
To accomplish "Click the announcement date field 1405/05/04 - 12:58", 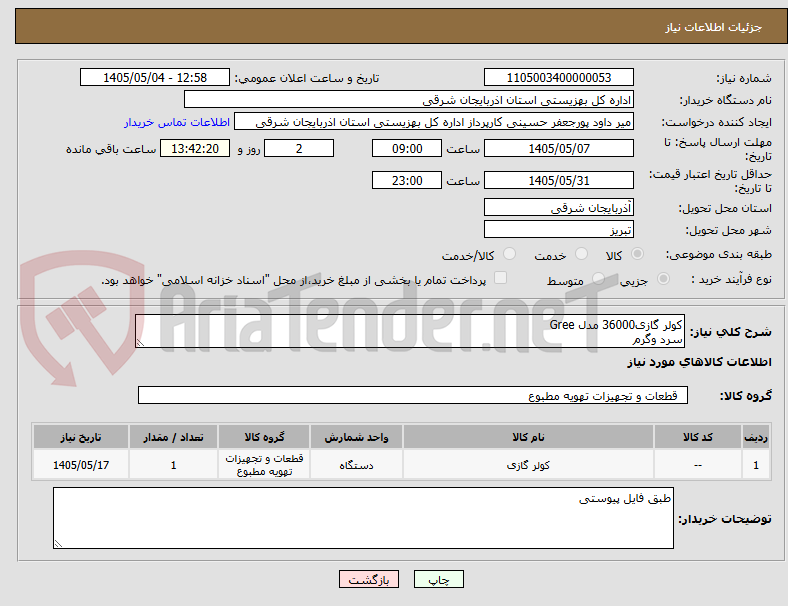I will pos(155,77).
